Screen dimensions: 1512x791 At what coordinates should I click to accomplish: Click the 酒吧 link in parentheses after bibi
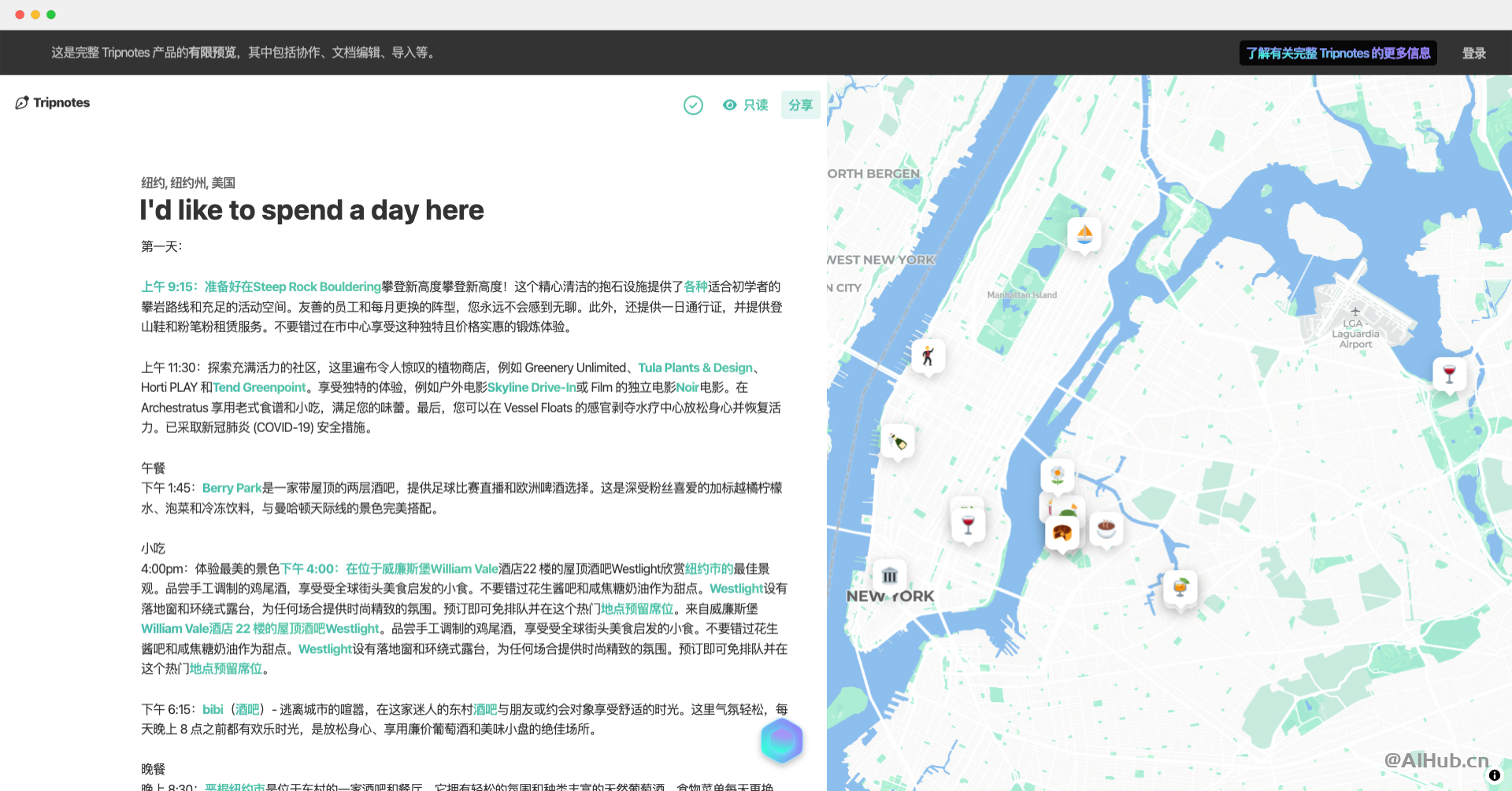pyautogui.click(x=247, y=709)
